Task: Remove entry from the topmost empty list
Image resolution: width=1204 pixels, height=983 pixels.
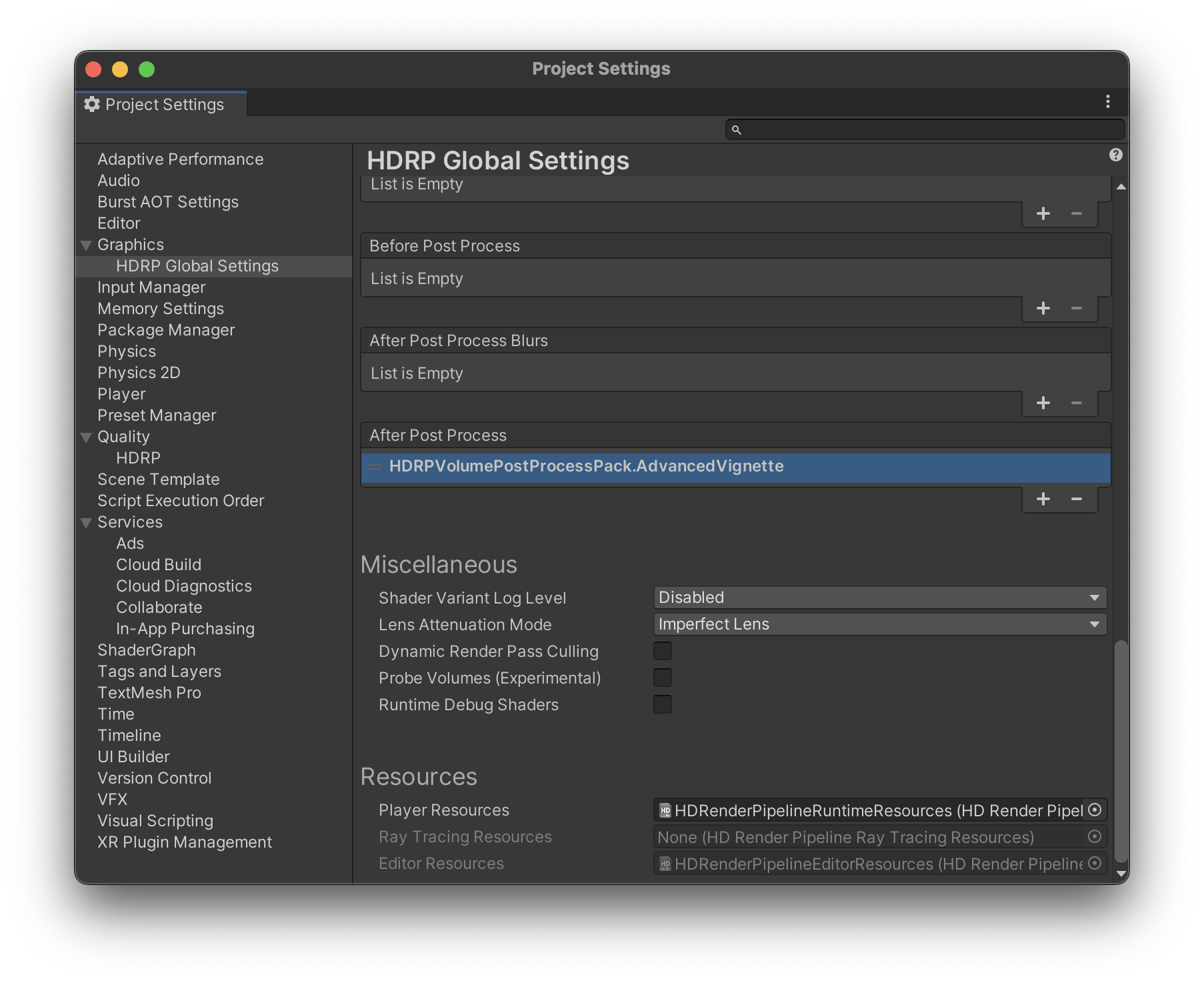Action: click(1076, 213)
